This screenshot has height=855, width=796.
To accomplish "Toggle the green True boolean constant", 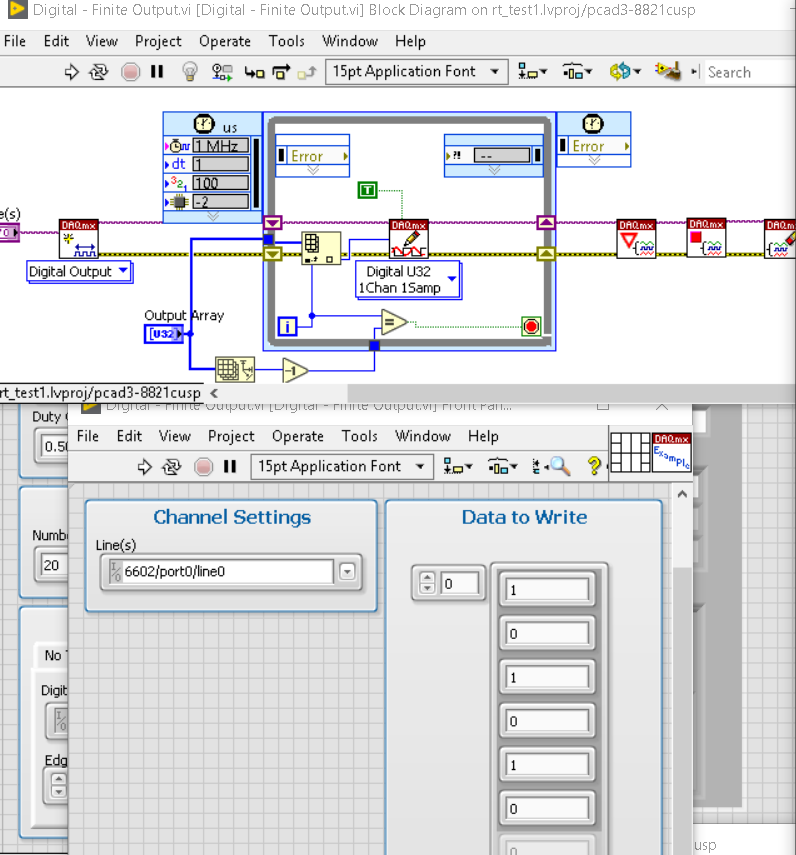I will tap(368, 190).
